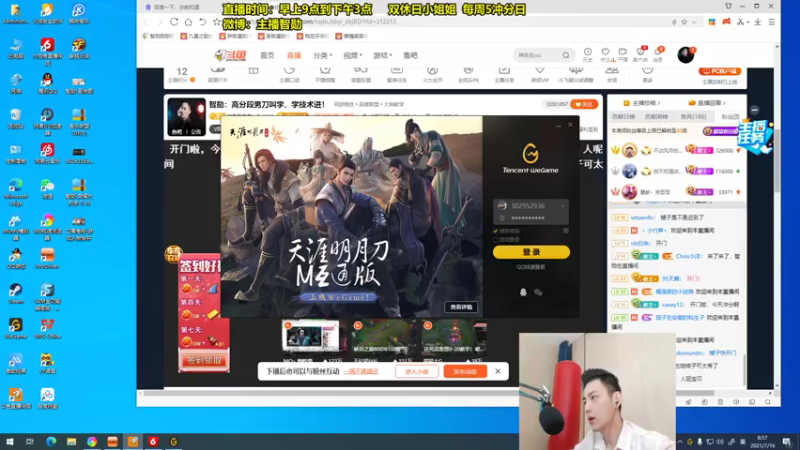Expand the 主播投稿 arrow in chat panel
Screen dimensions: 800x450
pos(659,103)
